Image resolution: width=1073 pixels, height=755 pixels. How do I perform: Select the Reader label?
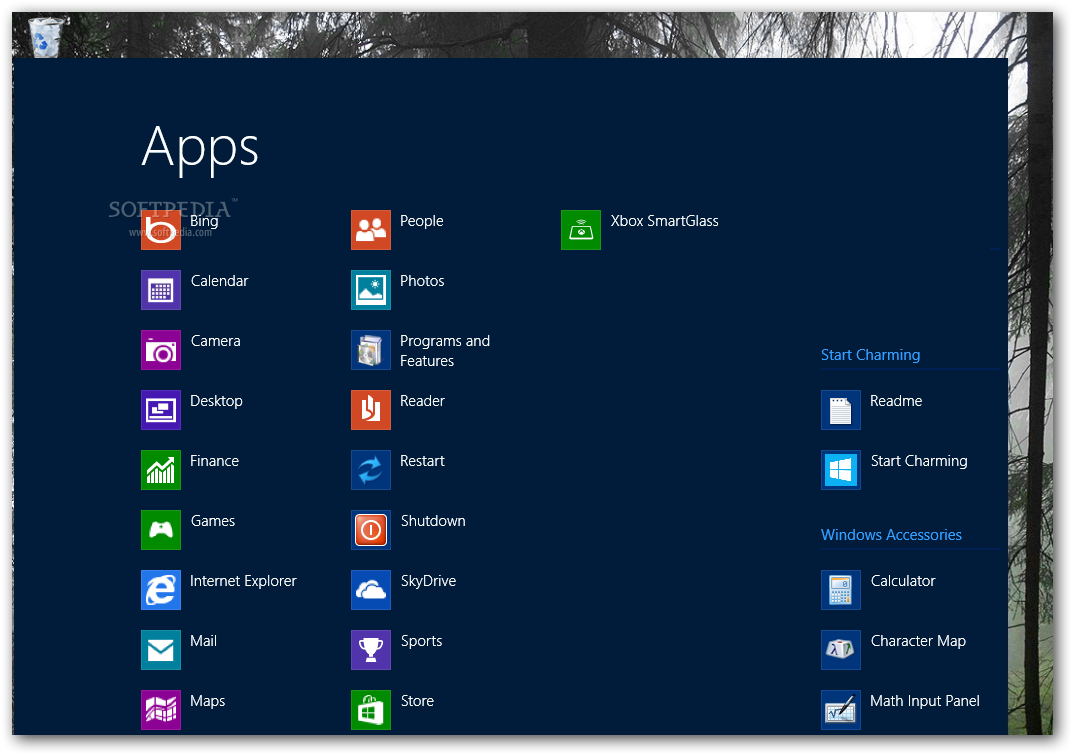click(x=422, y=401)
